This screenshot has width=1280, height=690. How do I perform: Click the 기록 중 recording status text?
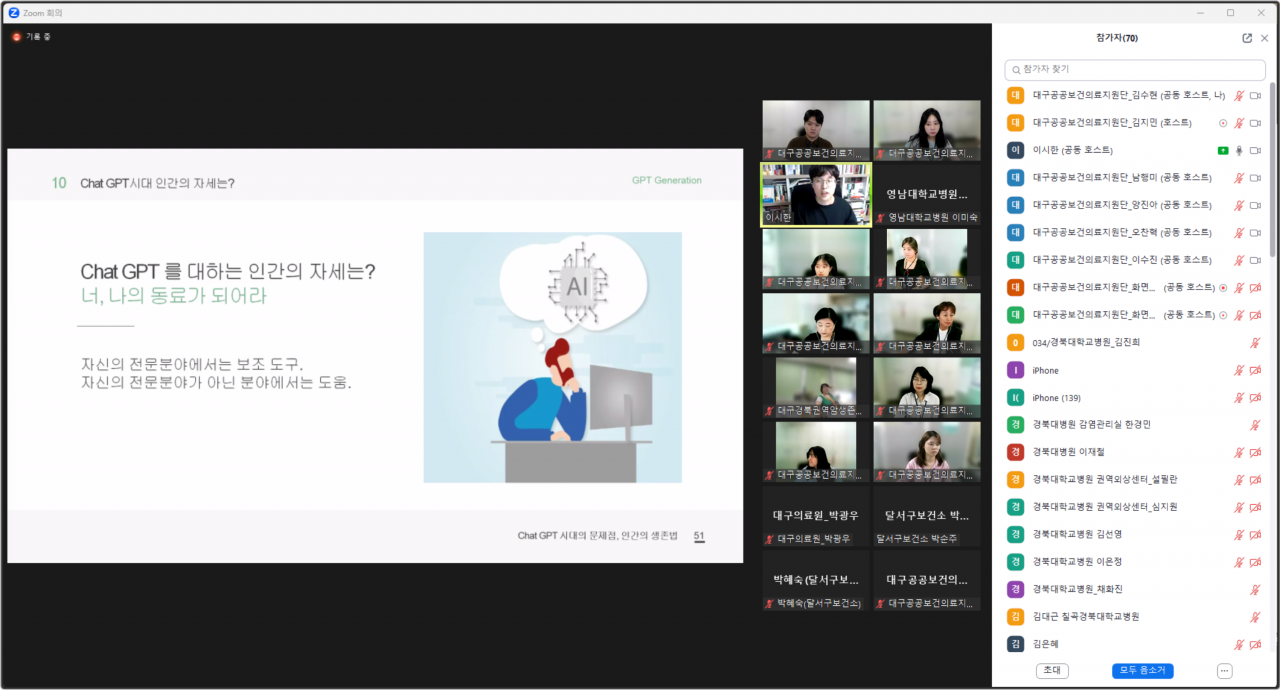pos(38,37)
